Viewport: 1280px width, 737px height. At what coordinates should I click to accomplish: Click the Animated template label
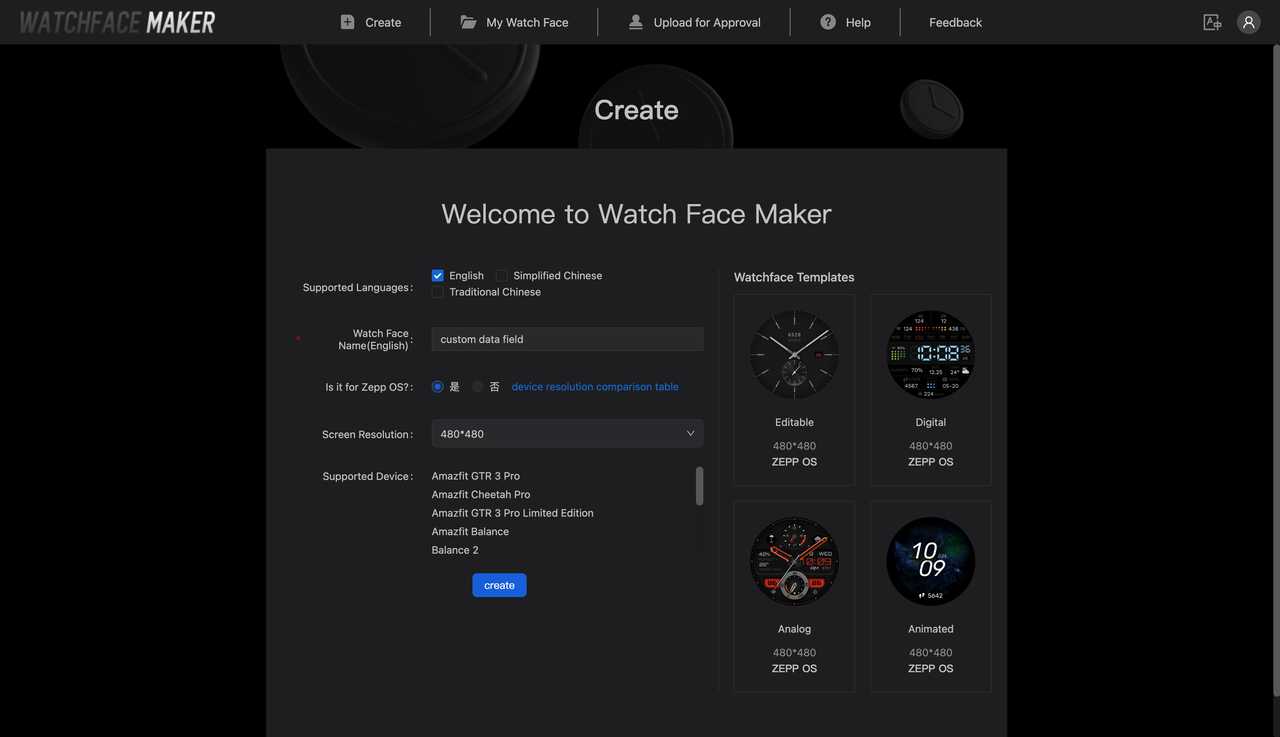tap(930, 629)
